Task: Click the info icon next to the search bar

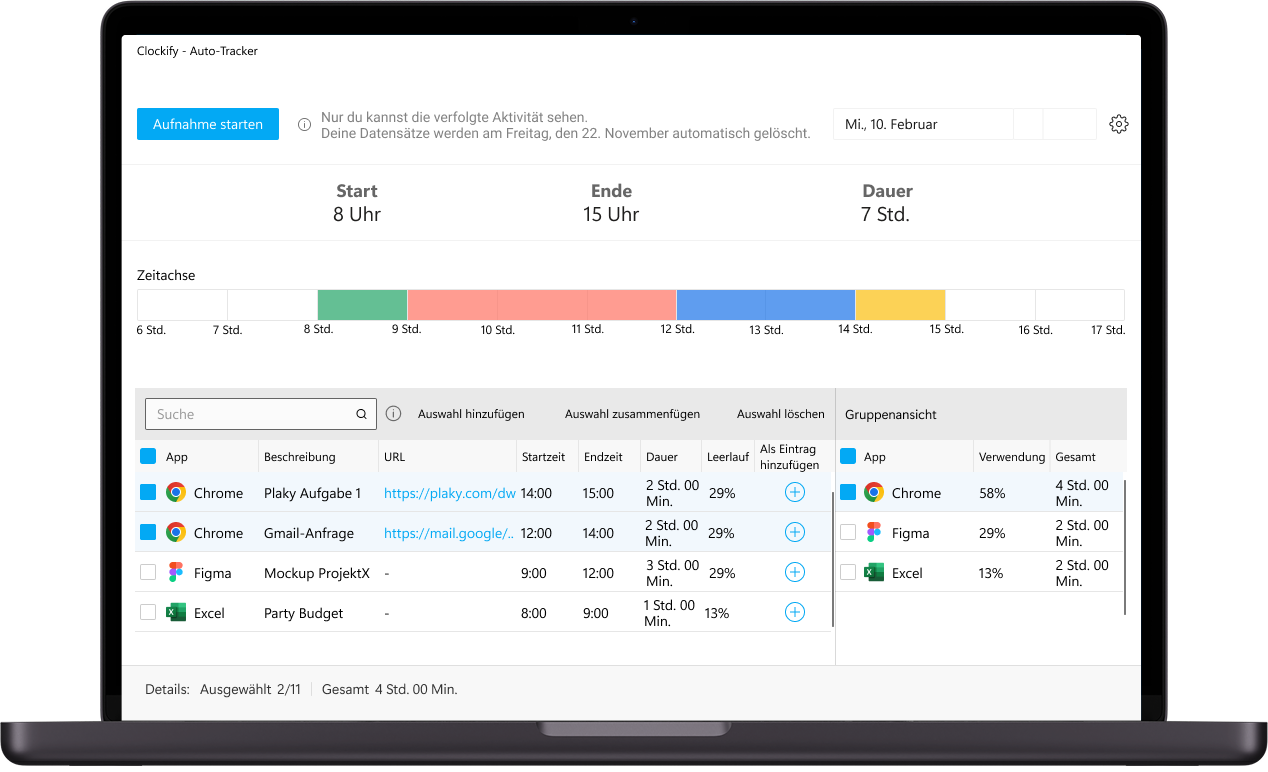Action: tap(392, 413)
